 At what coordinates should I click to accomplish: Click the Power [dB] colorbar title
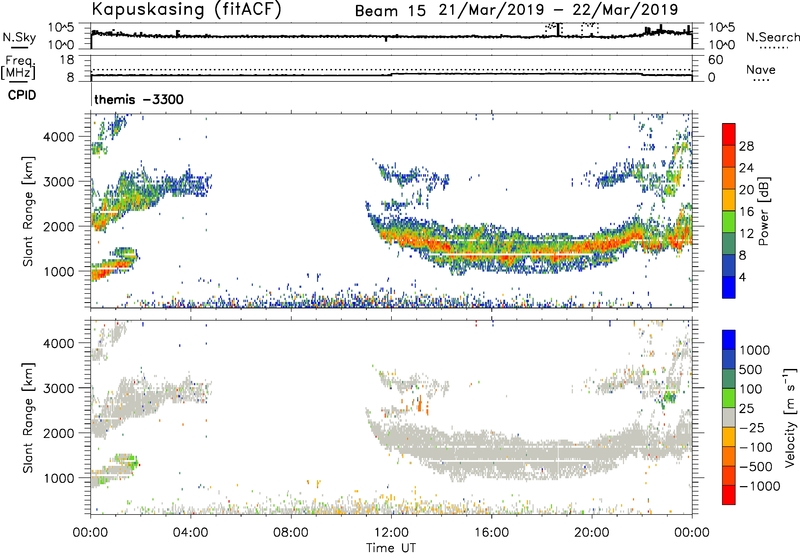[763, 211]
